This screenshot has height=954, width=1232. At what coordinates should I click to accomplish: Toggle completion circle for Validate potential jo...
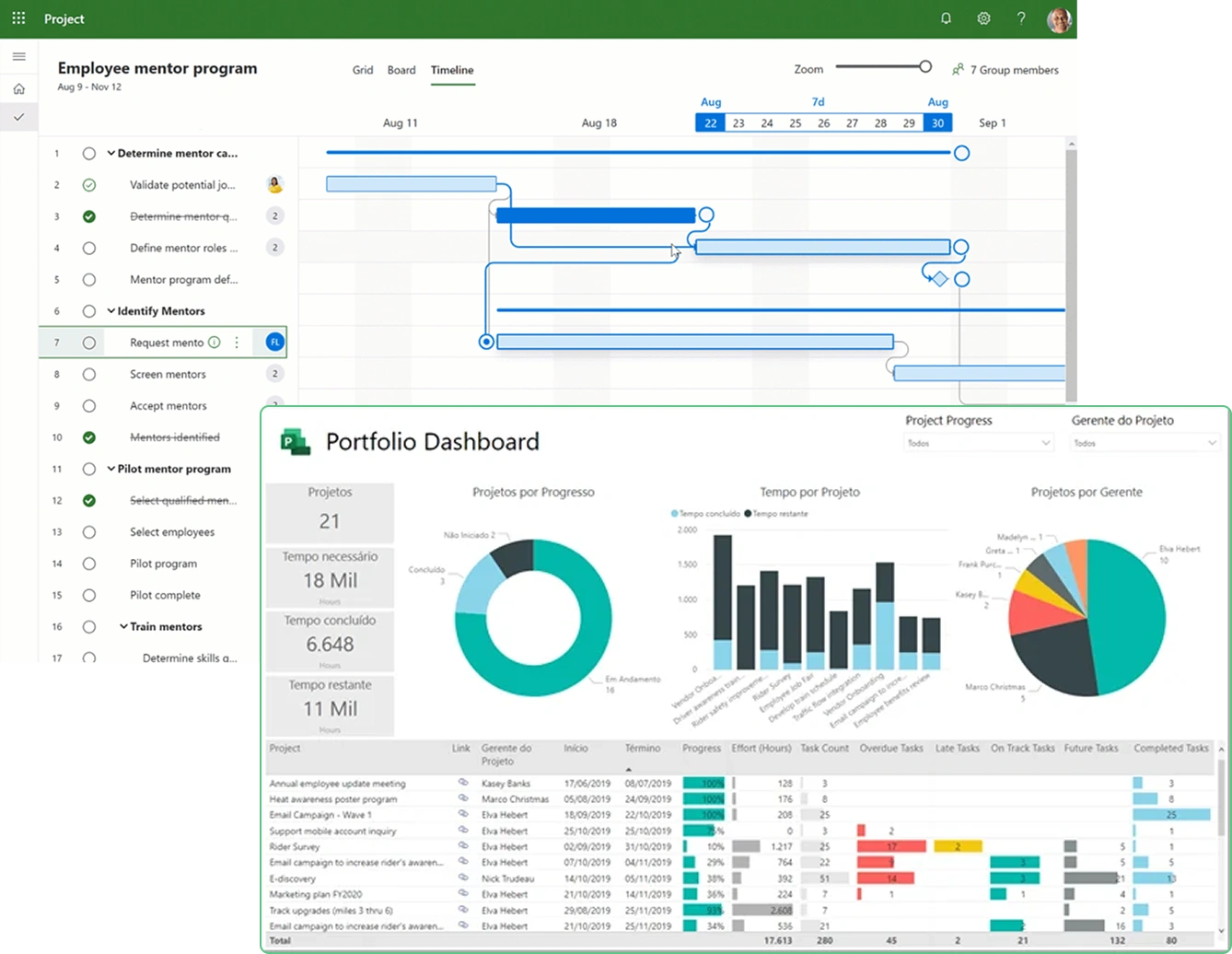click(x=88, y=185)
